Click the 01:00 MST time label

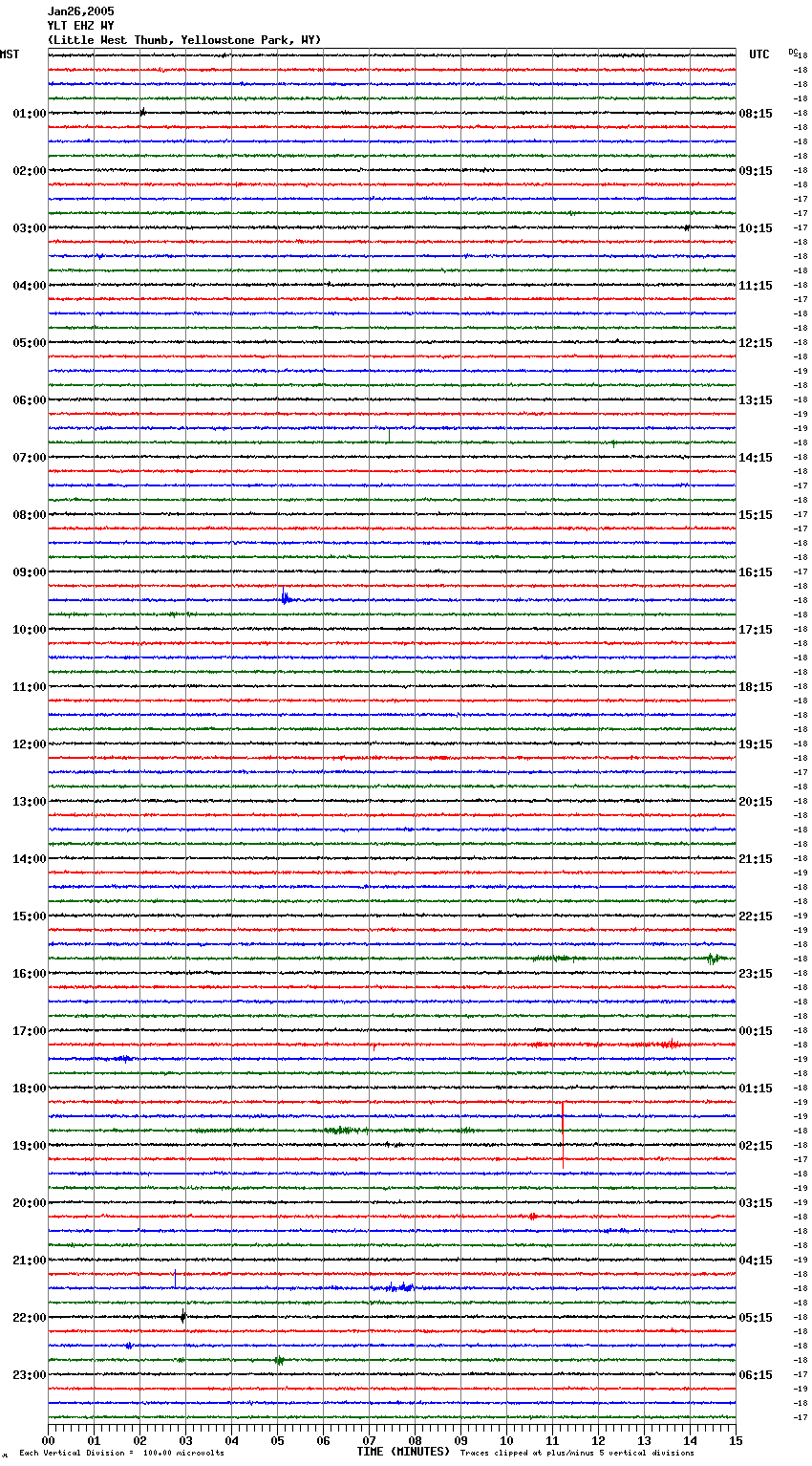pos(30,114)
